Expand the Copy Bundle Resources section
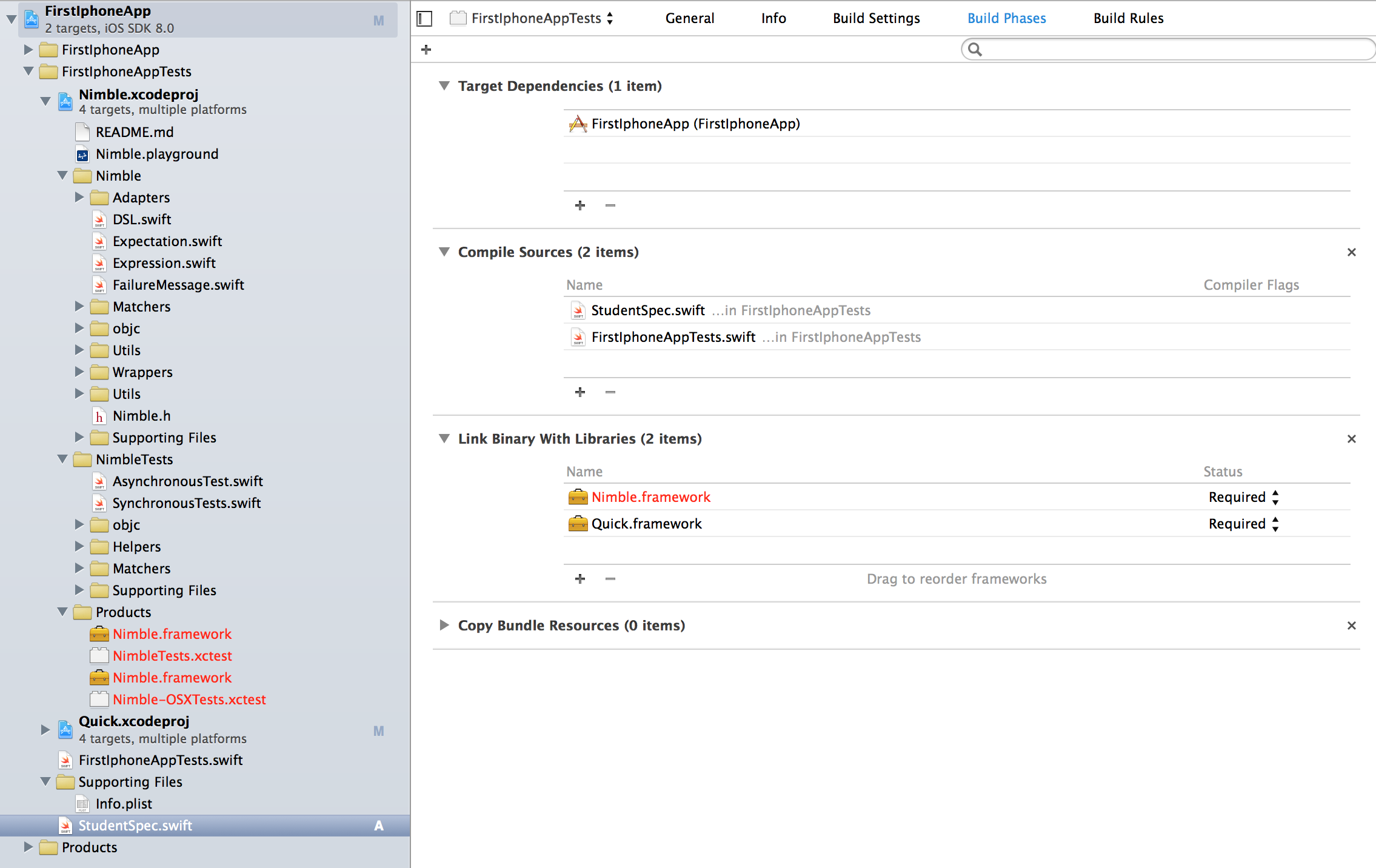Viewport: 1376px width, 868px height. click(x=444, y=625)
